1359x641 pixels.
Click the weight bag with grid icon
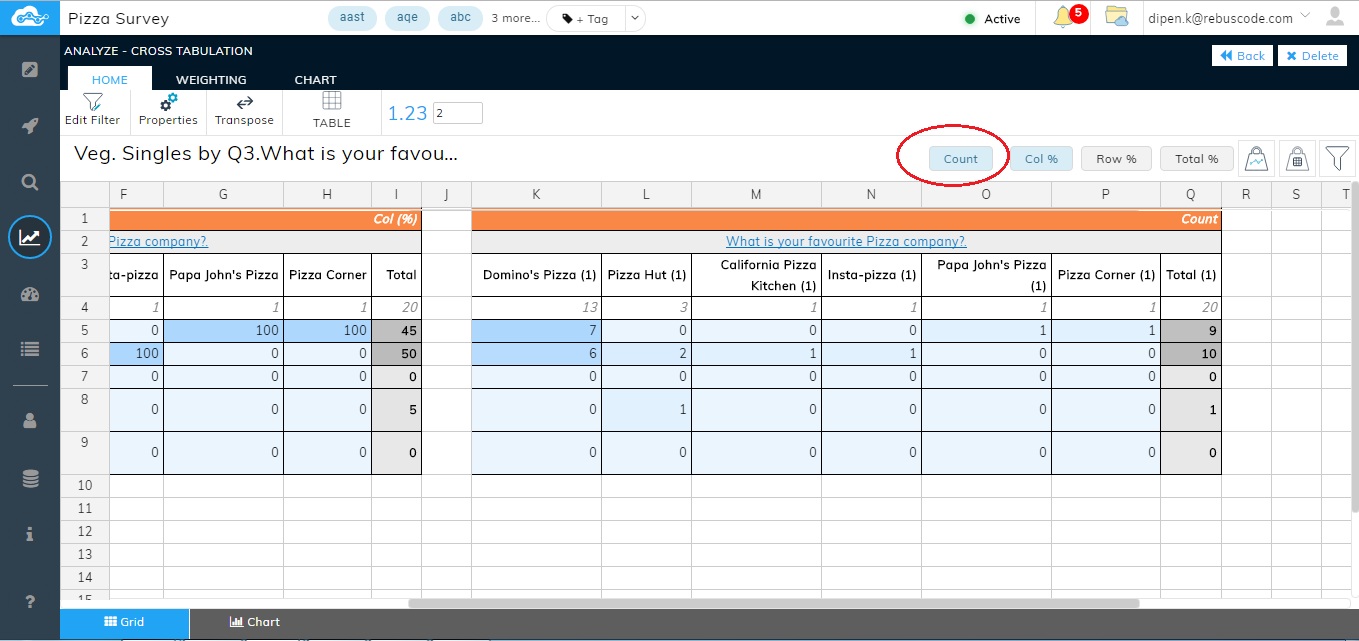(x=1297, y=158)
